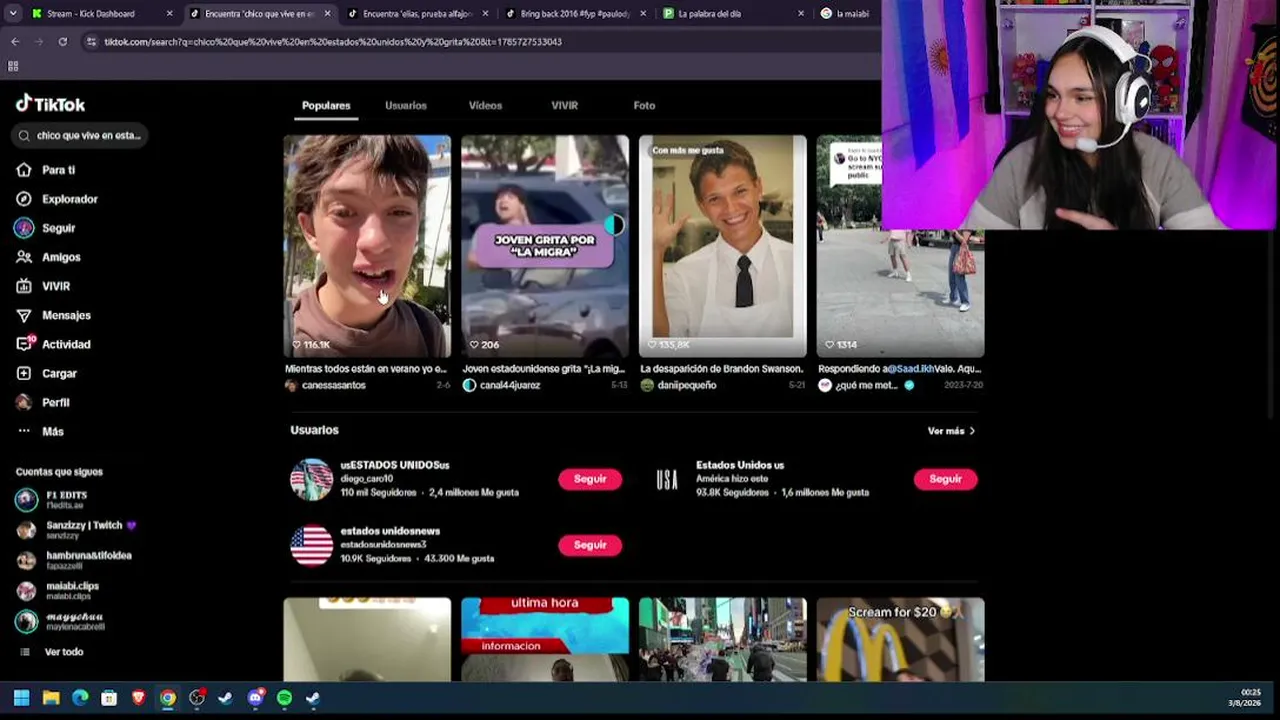Image resolution: width=1280 pixels, height=720 pixels.
Task: Open Microsoft Edge from taskbar
Action: (80, 698)
